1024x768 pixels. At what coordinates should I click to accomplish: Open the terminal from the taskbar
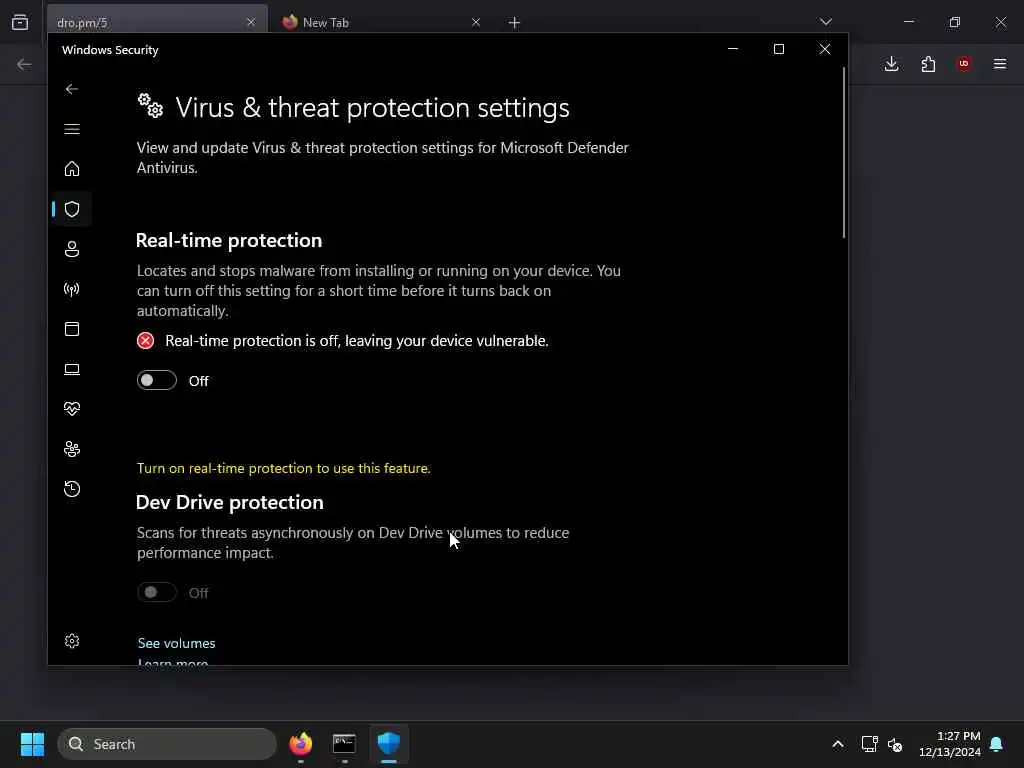pos(344,744)
